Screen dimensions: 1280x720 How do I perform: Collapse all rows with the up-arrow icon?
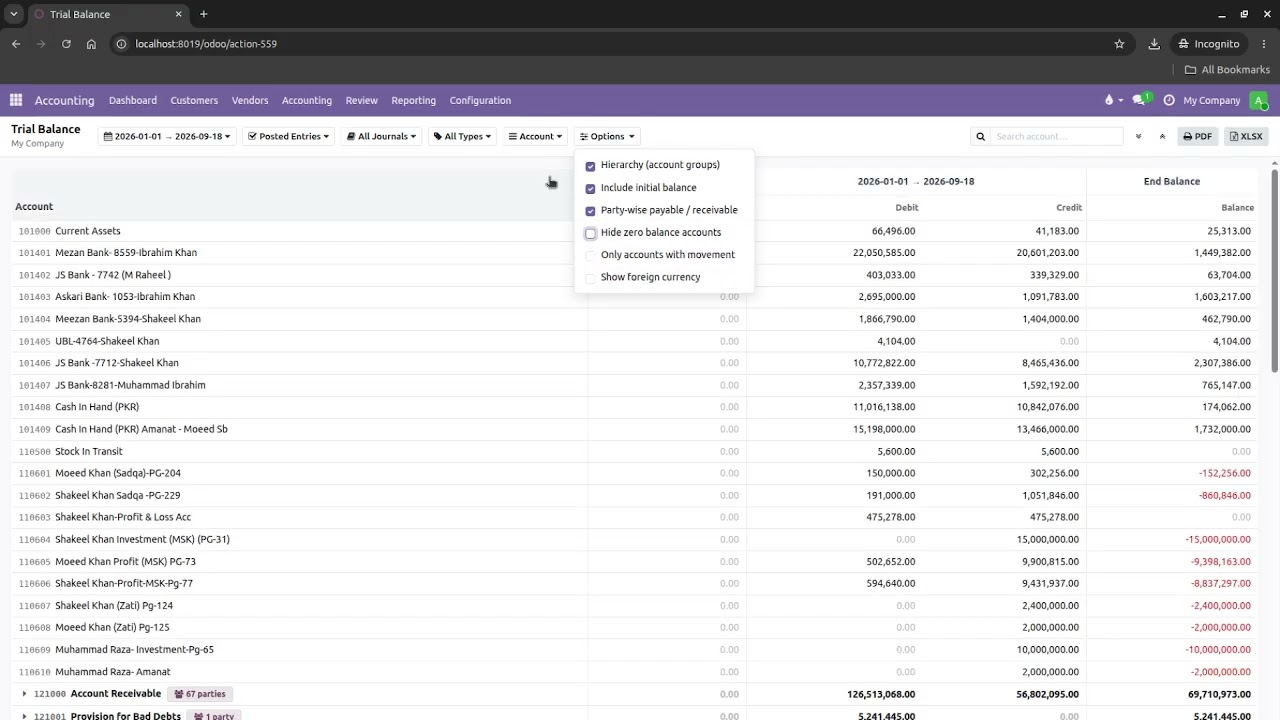1162,136
